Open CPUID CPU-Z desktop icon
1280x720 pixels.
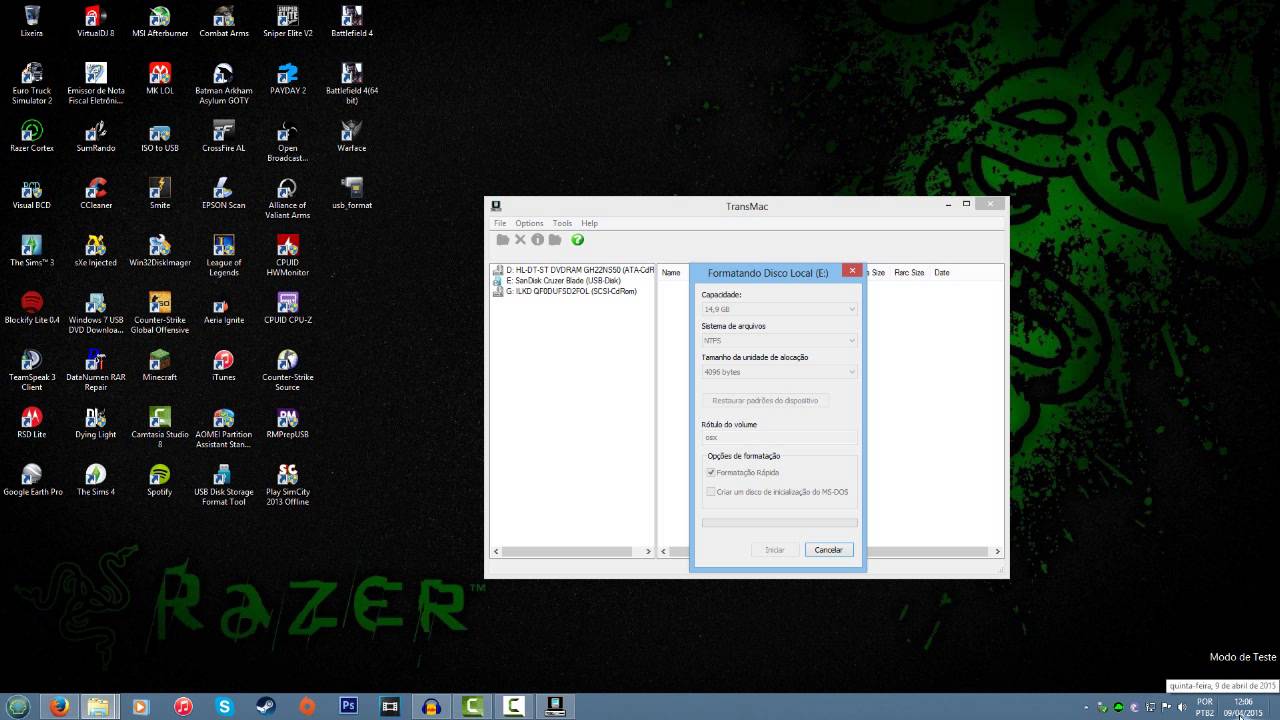[288, 308]
